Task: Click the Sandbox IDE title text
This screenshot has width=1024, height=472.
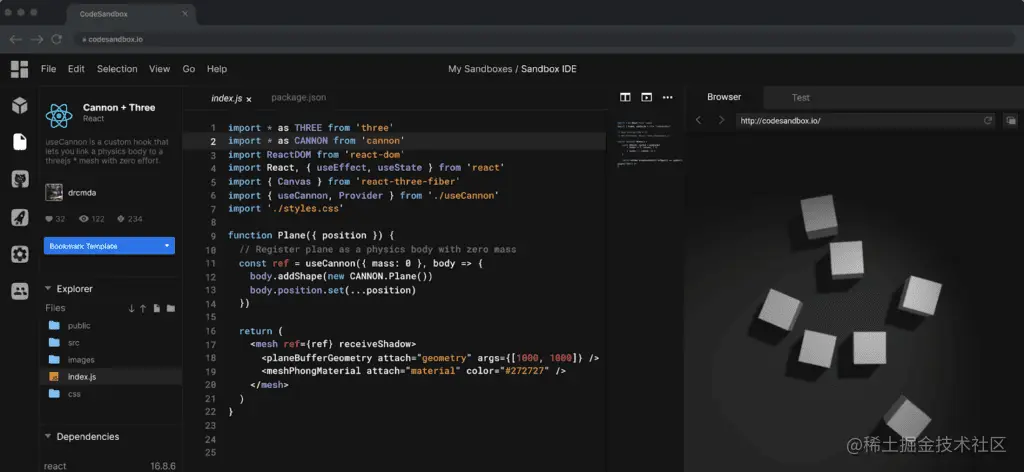Action: (549, 69)
